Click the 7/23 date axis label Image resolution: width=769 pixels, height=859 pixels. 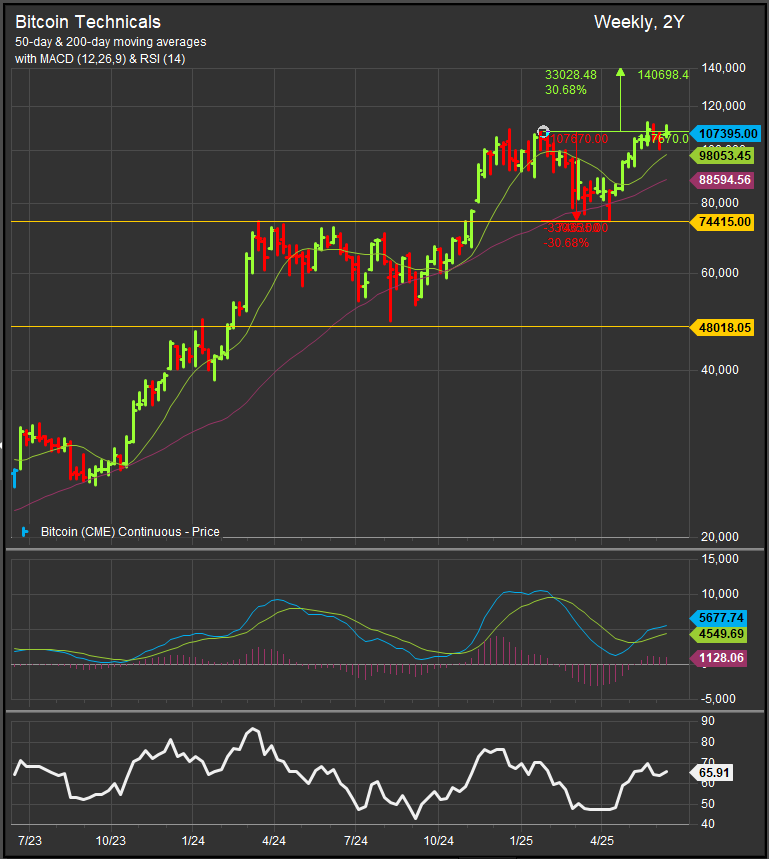point(30,840)
